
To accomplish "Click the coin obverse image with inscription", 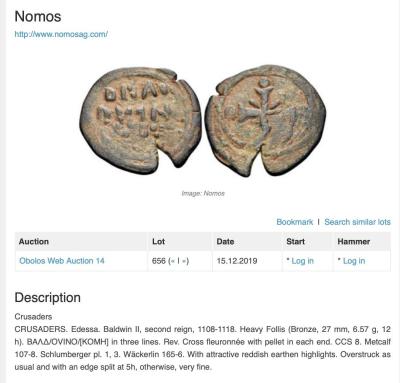I will coord(140,120).
